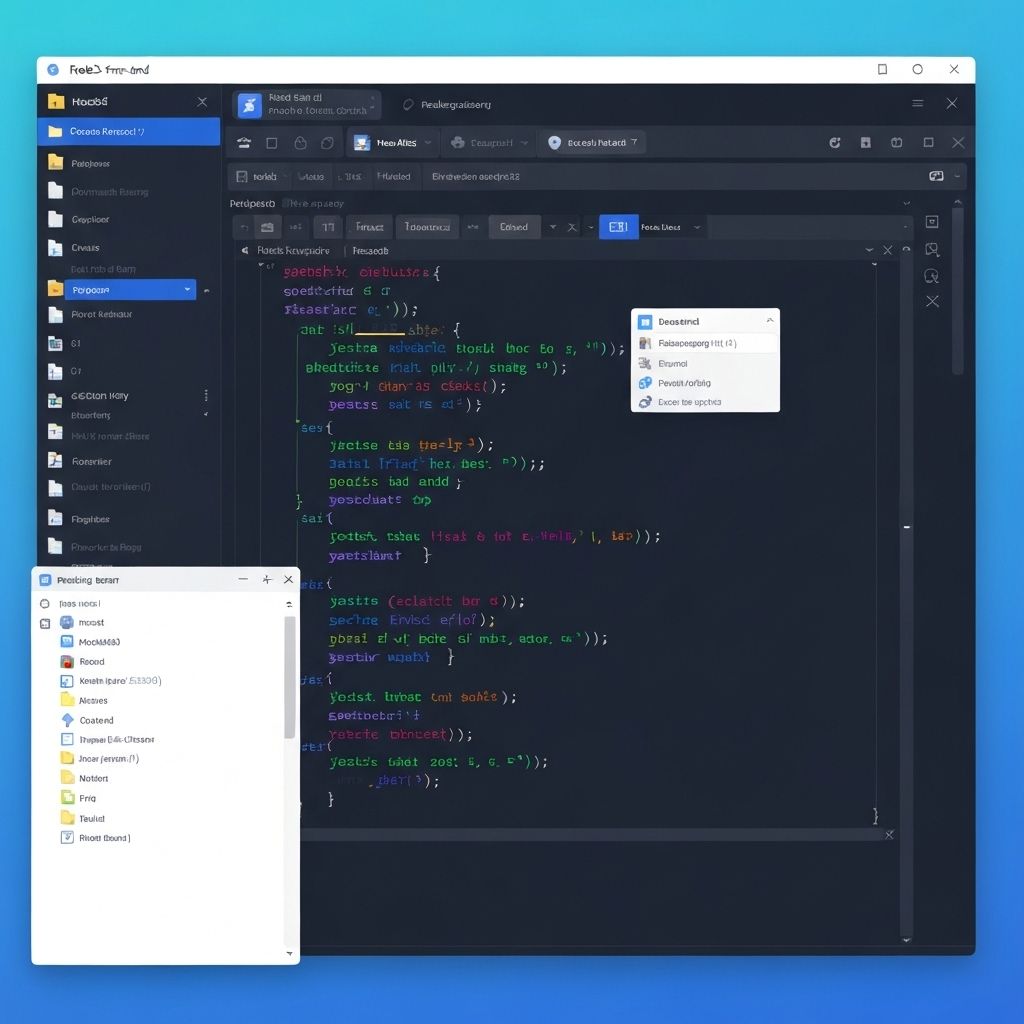
Task: Click the circular search icon in right editor gutter
Action: tap(932, 276)
